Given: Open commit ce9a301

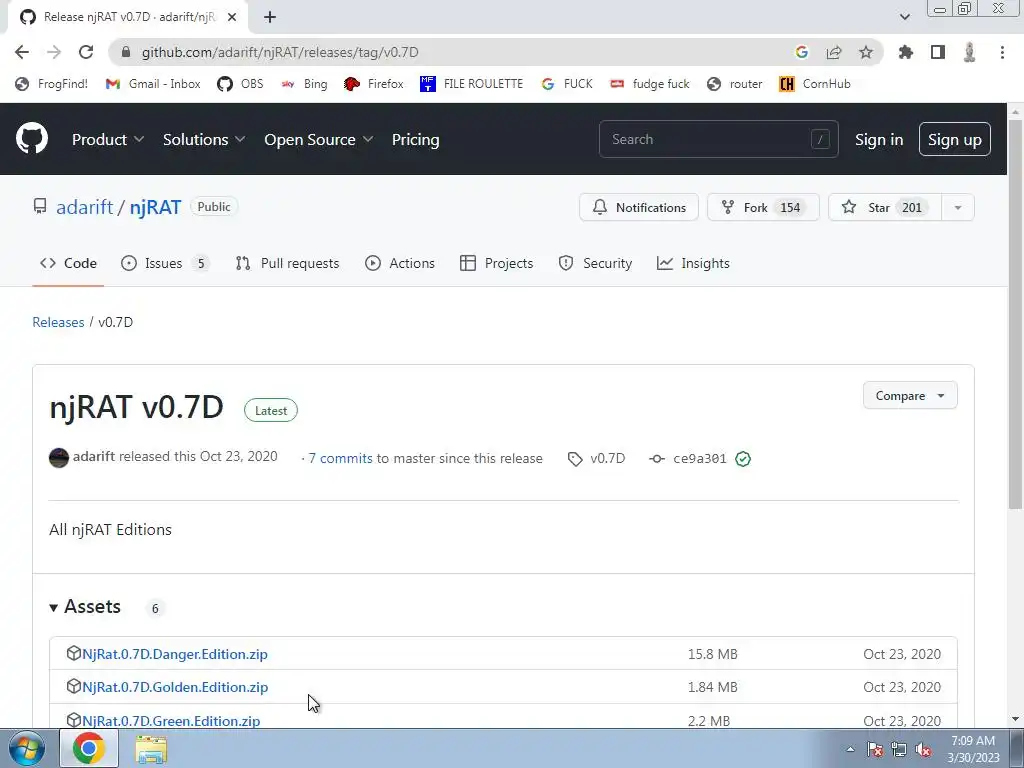Looking at the screenshot, I should click(x=699, y=458).
